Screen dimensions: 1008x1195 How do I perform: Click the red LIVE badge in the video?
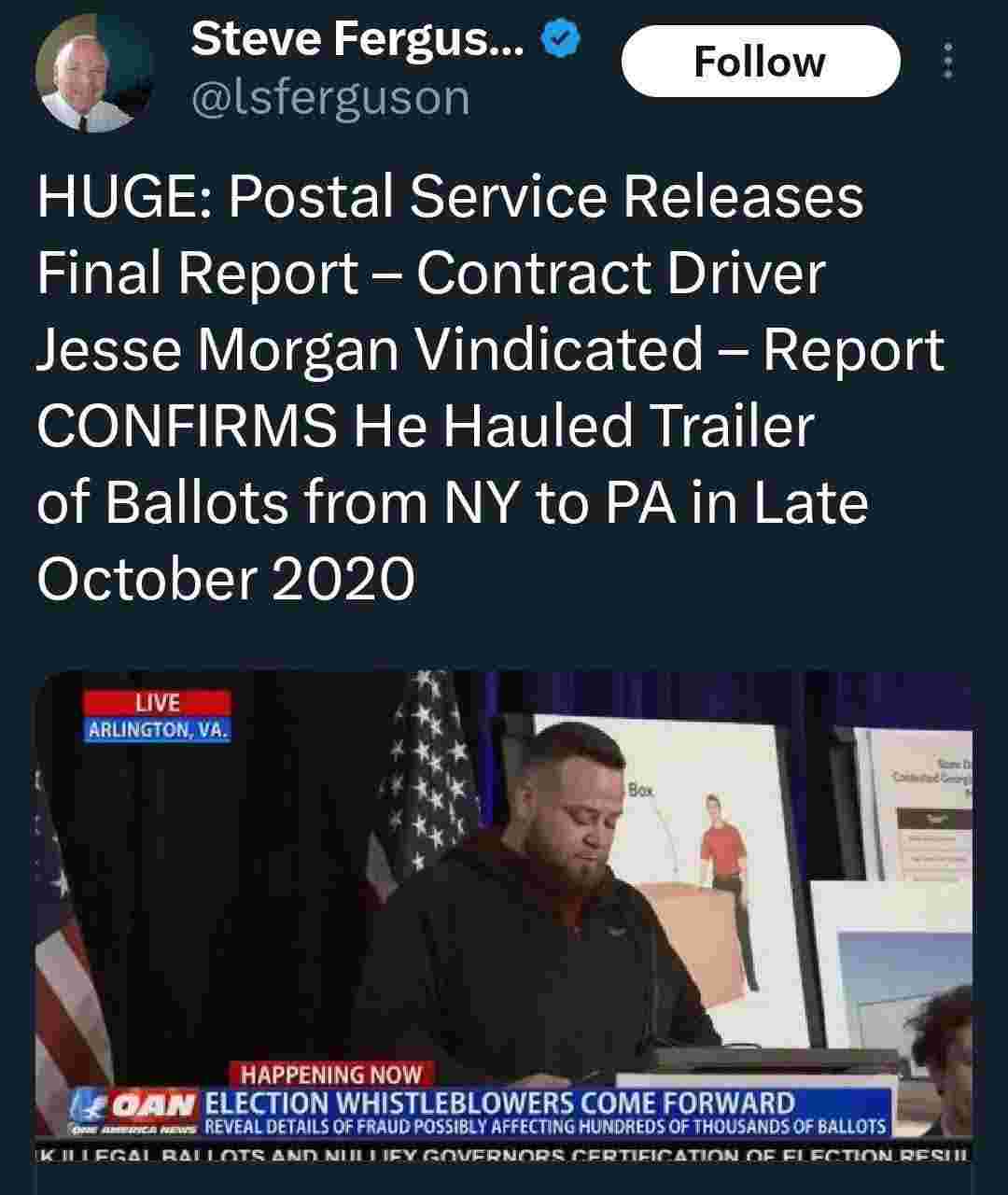(x=157, y=703)
